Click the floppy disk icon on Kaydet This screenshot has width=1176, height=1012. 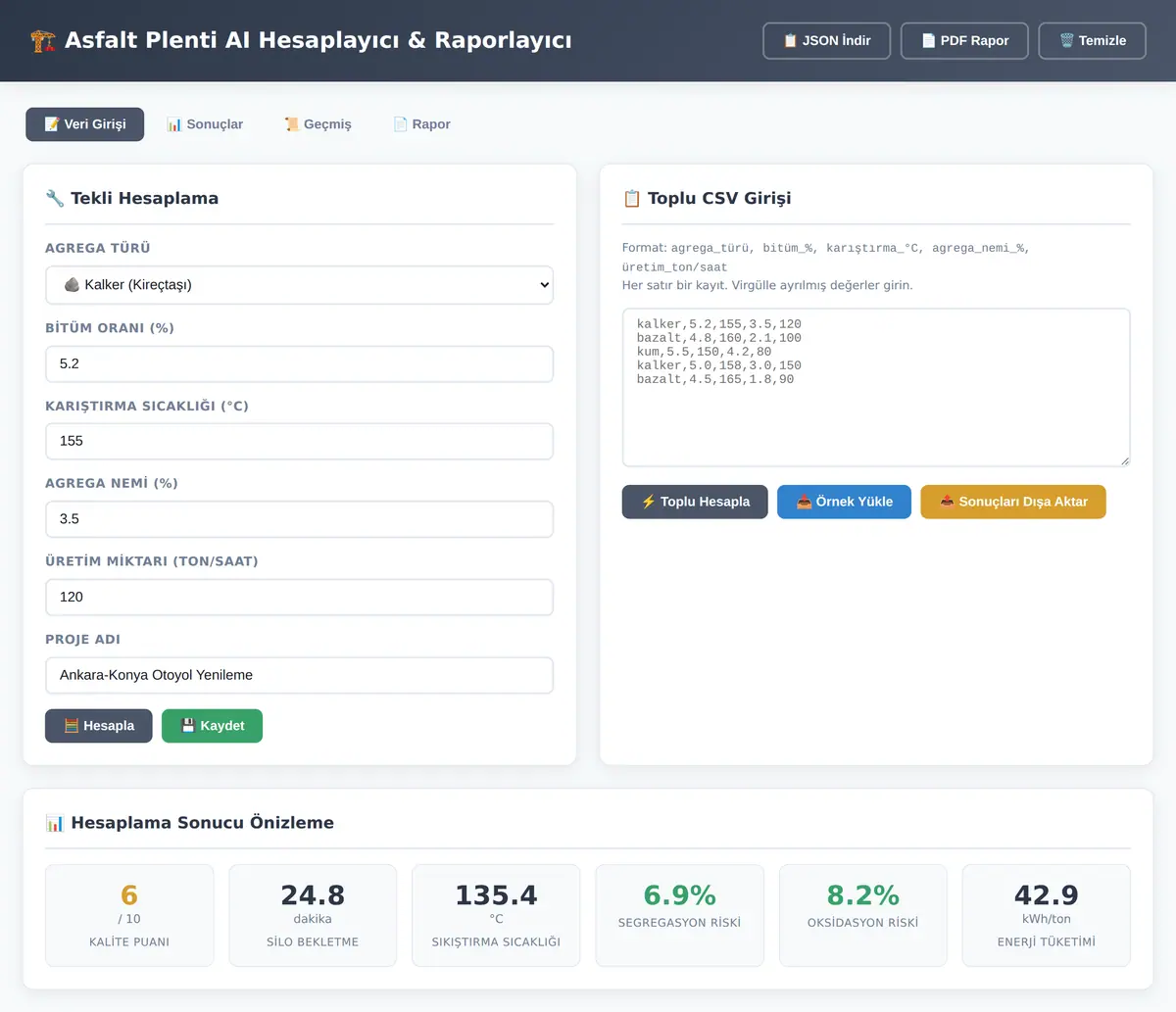click(188, 726)
